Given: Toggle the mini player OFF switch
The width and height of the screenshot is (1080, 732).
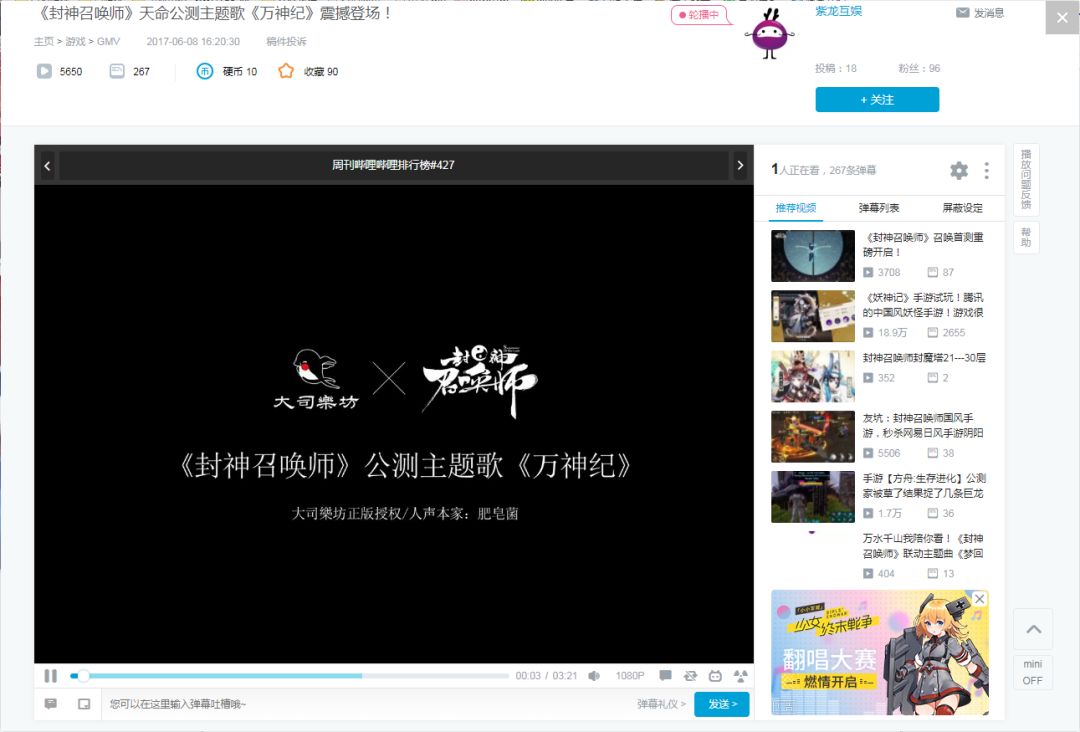Looking at the screenshot, I should 1032,672.
